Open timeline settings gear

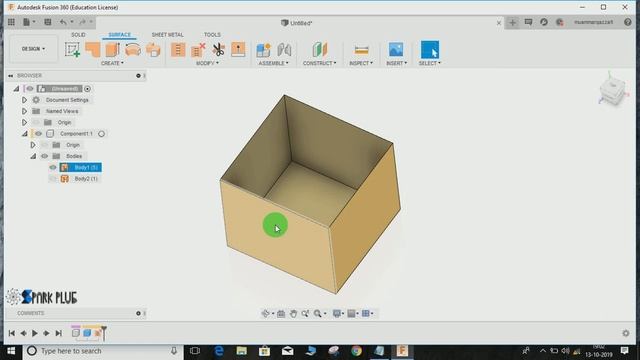(x=626, y=333)
